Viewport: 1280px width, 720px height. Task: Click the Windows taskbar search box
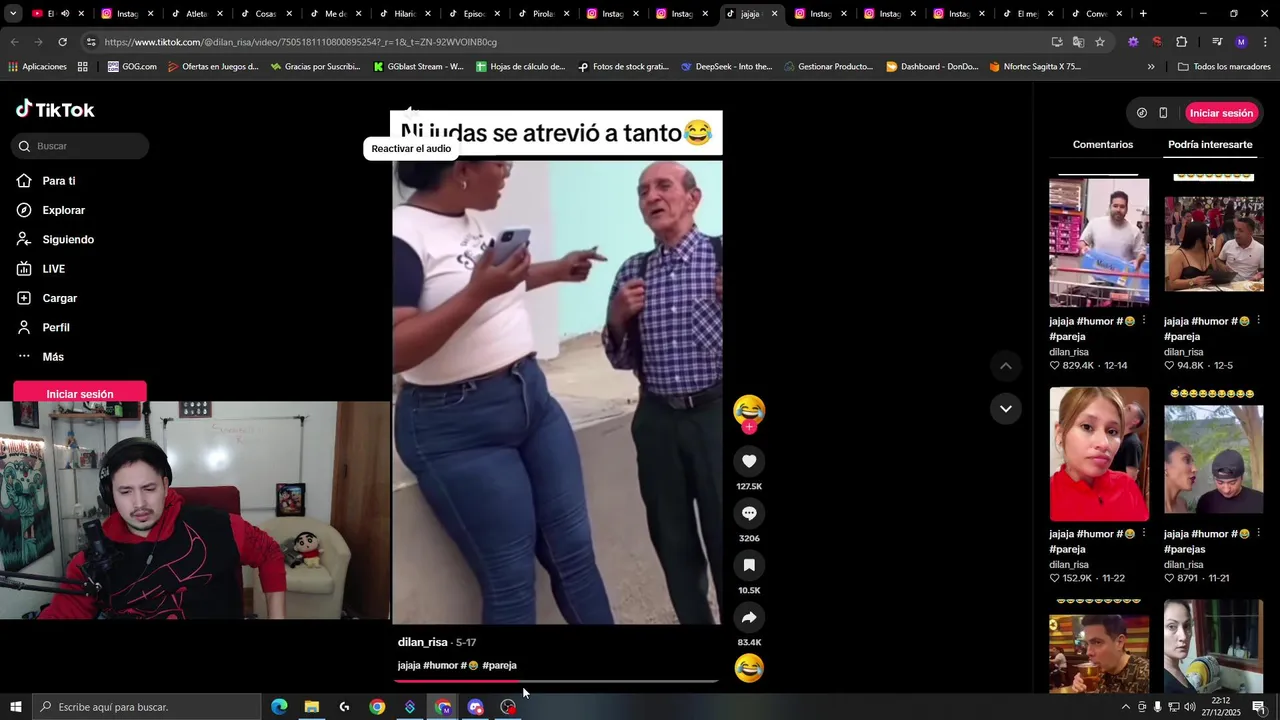tap(147, 707)
